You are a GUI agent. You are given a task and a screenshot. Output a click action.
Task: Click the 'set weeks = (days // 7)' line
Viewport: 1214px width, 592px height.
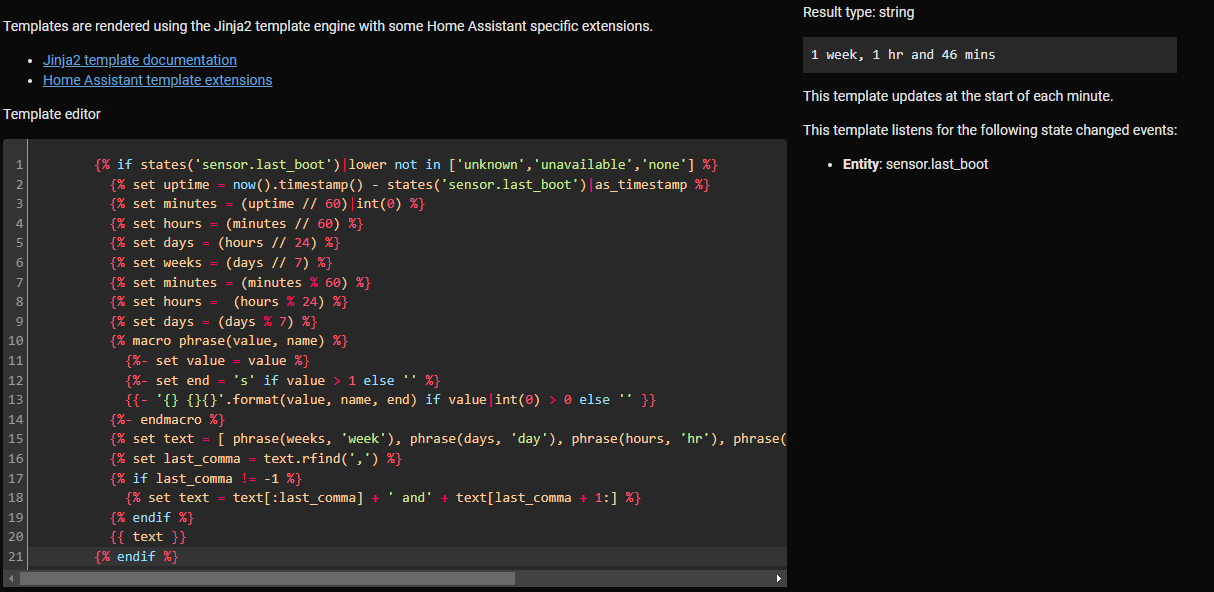coord(221,263)
